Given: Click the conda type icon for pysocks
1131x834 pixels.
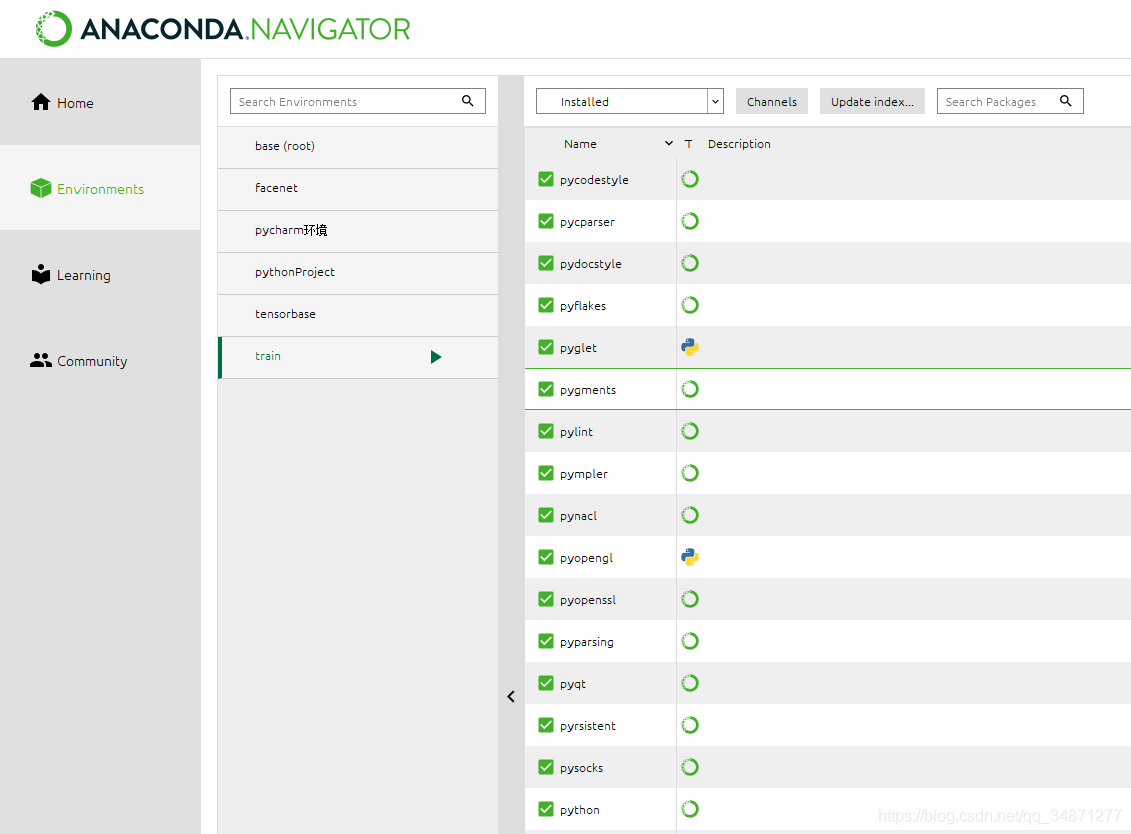Looking at the screenshot, I should click(690, 766).
